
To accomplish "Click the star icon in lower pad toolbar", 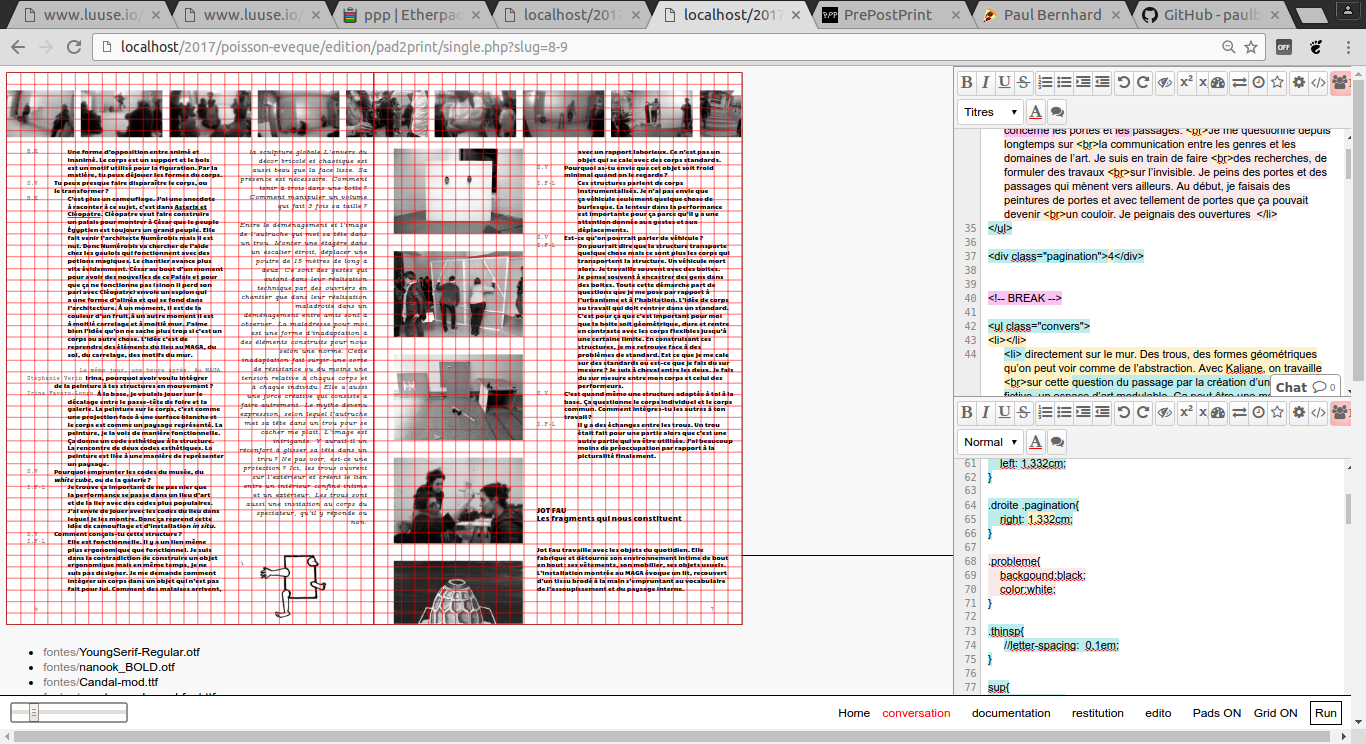I will point(1277,412).
